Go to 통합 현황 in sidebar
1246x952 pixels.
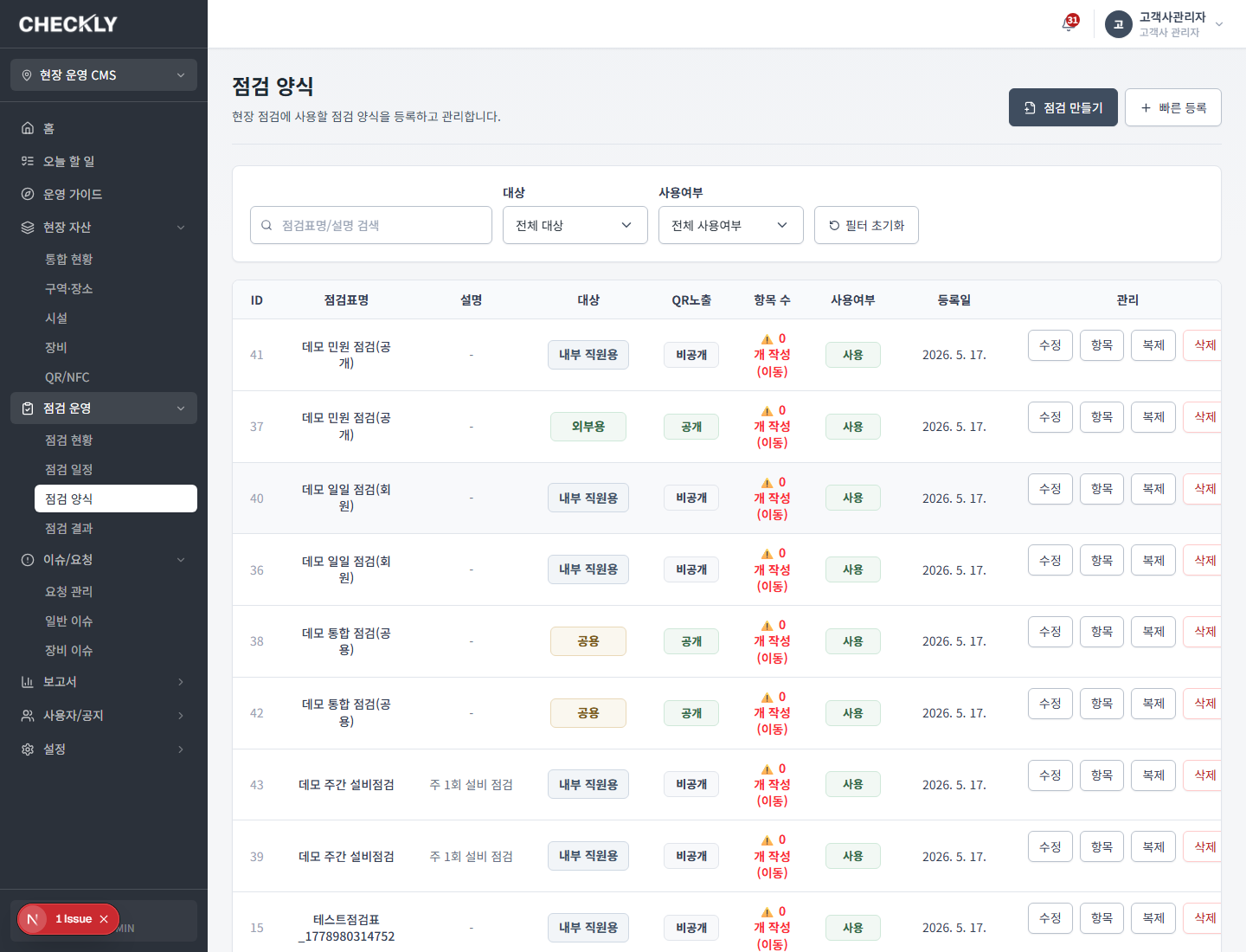(x=116, y=260)
